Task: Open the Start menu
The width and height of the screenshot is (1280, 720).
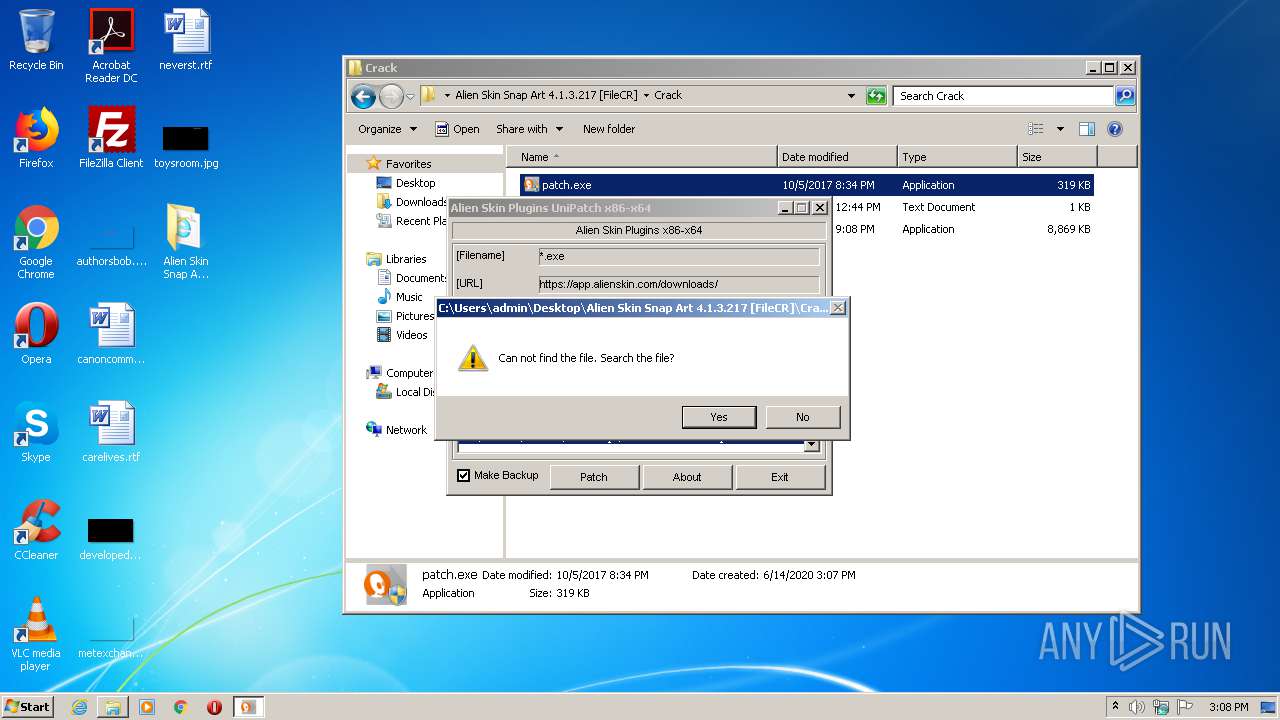Action: (x=28, y=707)
